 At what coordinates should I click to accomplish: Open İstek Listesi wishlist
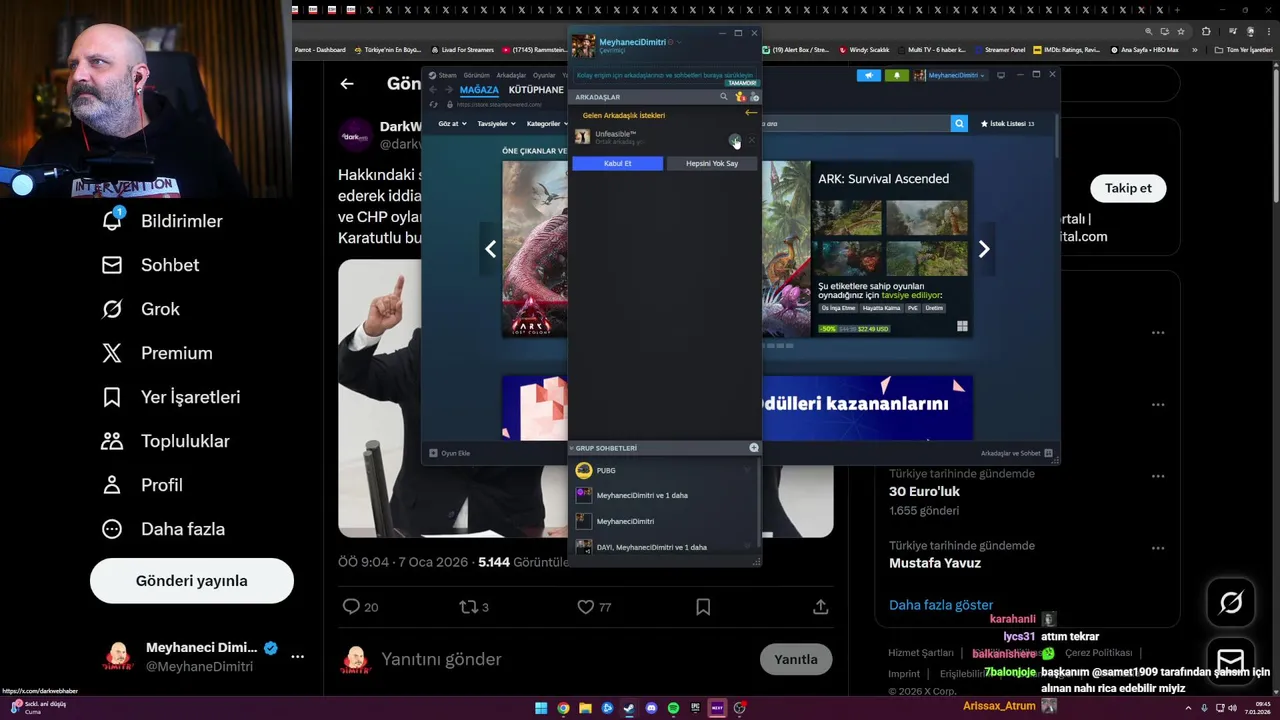[x=1006, y=123]
